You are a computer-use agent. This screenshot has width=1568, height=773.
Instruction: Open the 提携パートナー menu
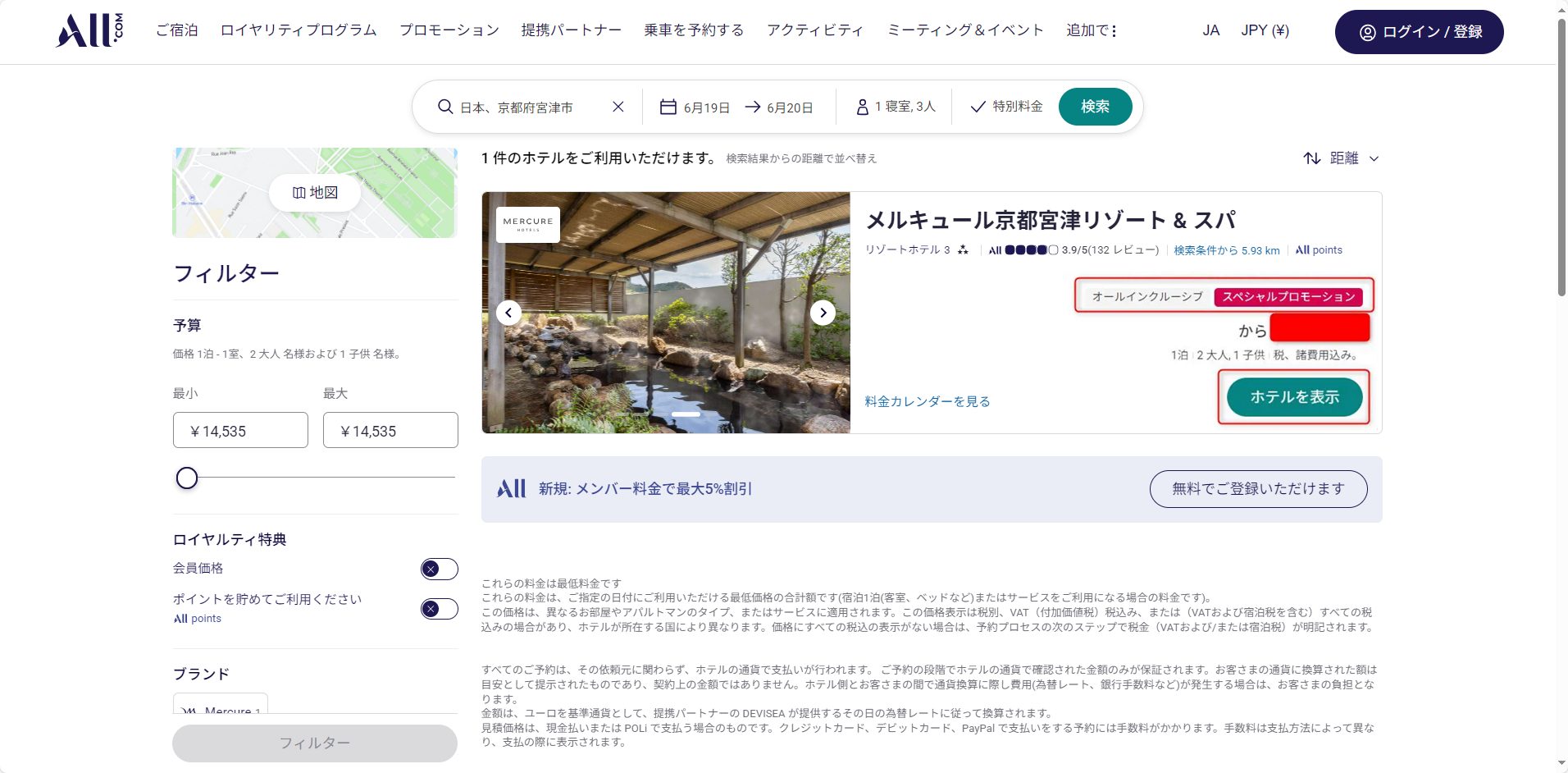click(x=572, y=30)
